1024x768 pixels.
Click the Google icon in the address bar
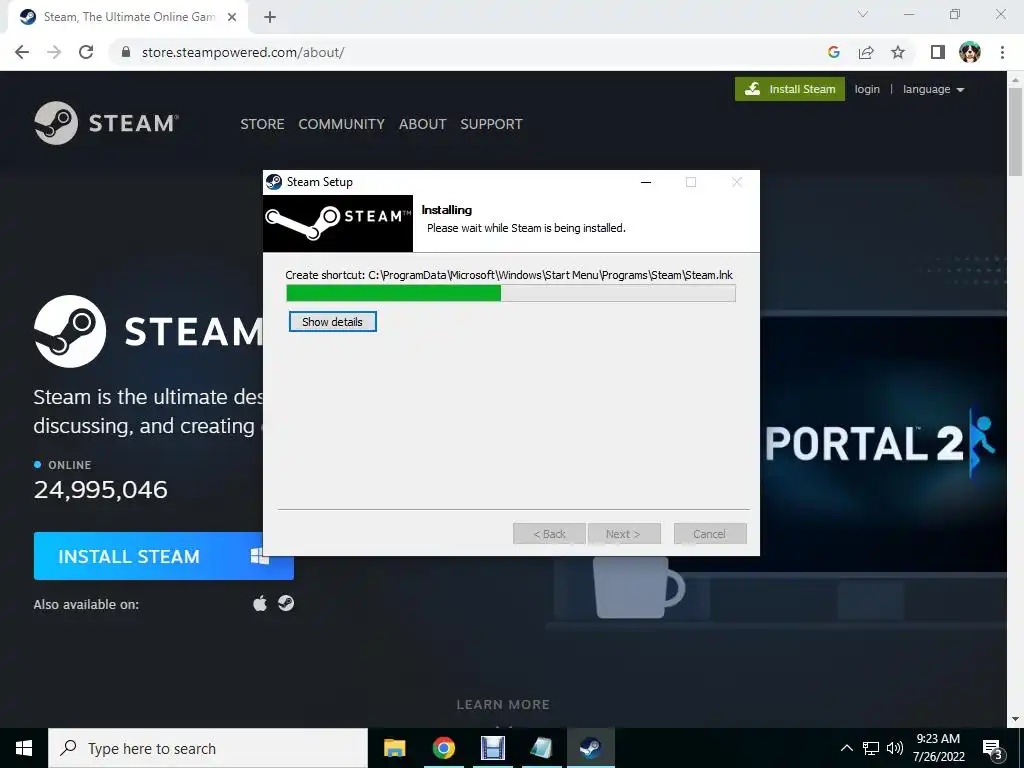coord(833,52)
